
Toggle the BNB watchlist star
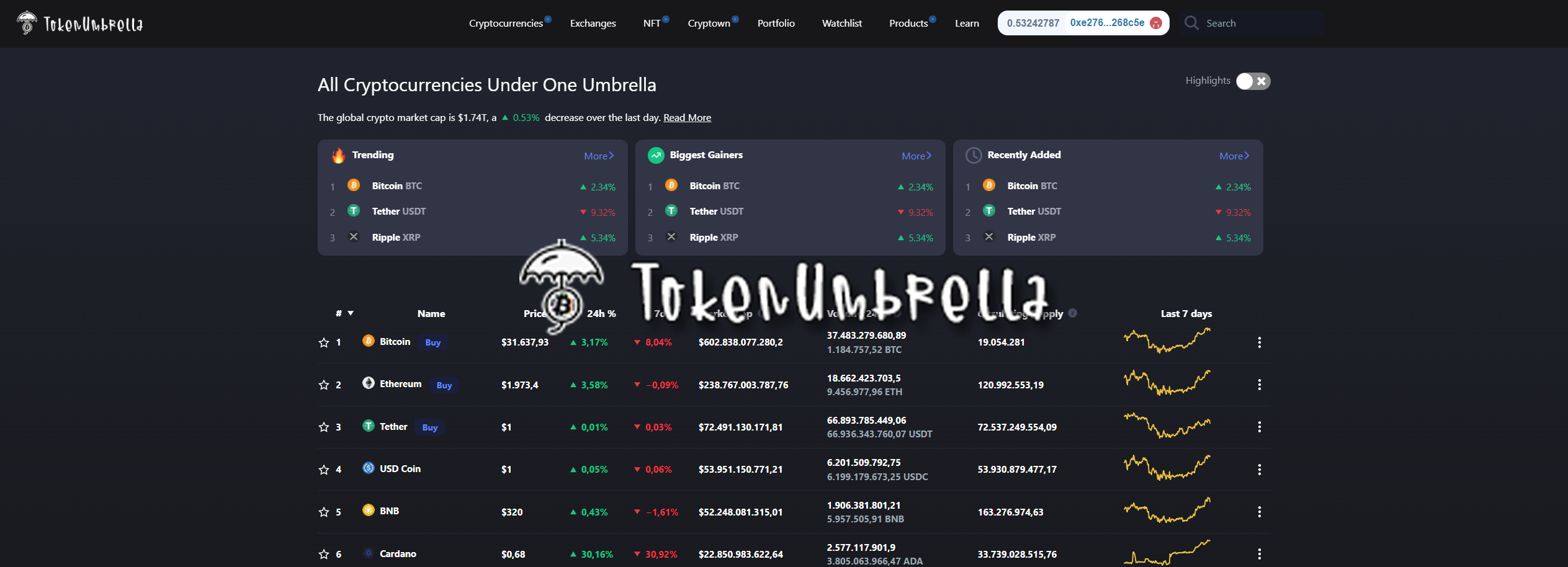(x=324, y=512)
